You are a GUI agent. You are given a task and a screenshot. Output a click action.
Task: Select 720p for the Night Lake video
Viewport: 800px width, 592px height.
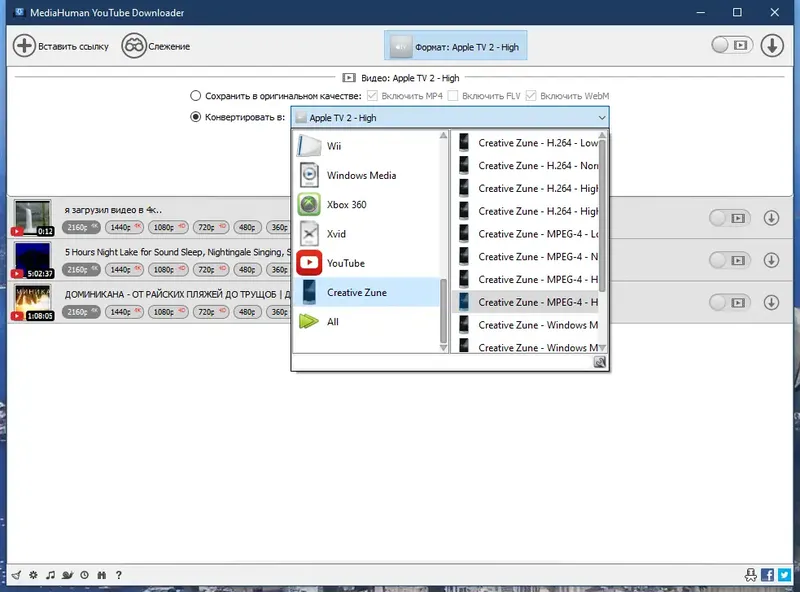click(x=211, y=269)
